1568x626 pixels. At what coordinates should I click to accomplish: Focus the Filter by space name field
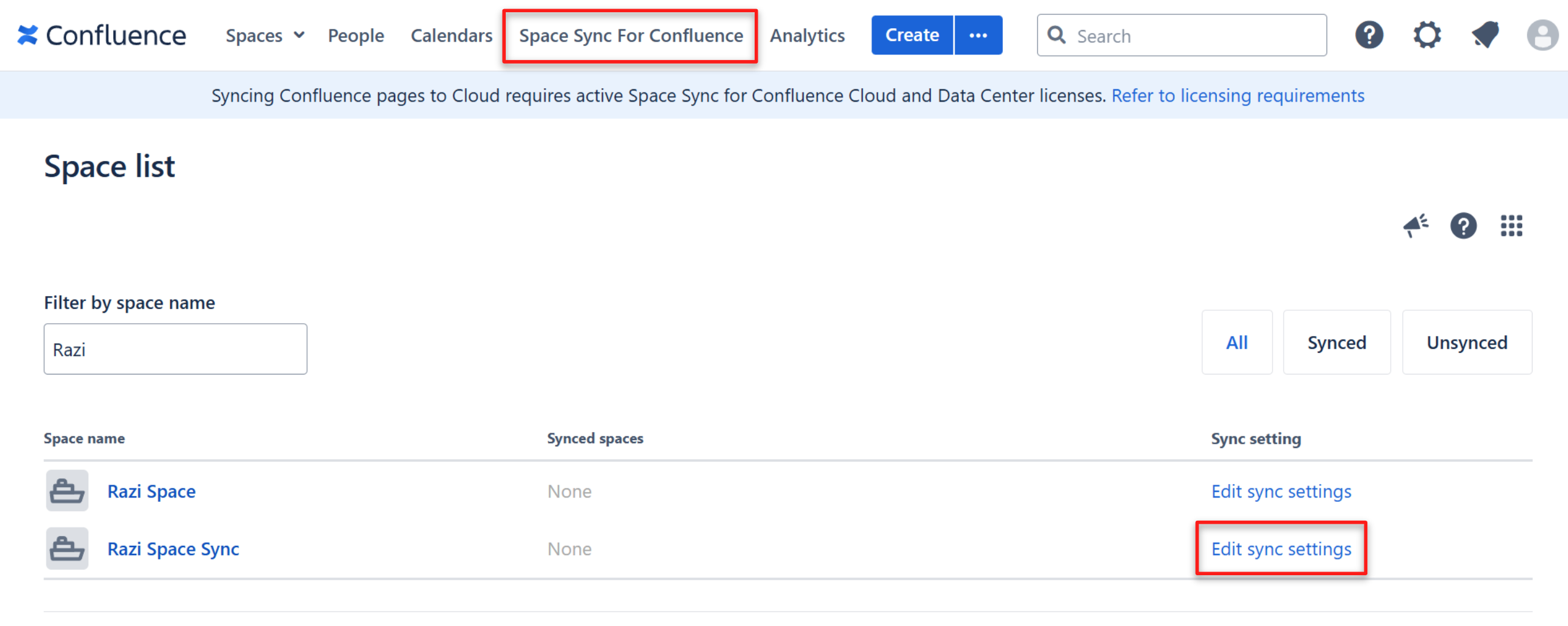175,349
